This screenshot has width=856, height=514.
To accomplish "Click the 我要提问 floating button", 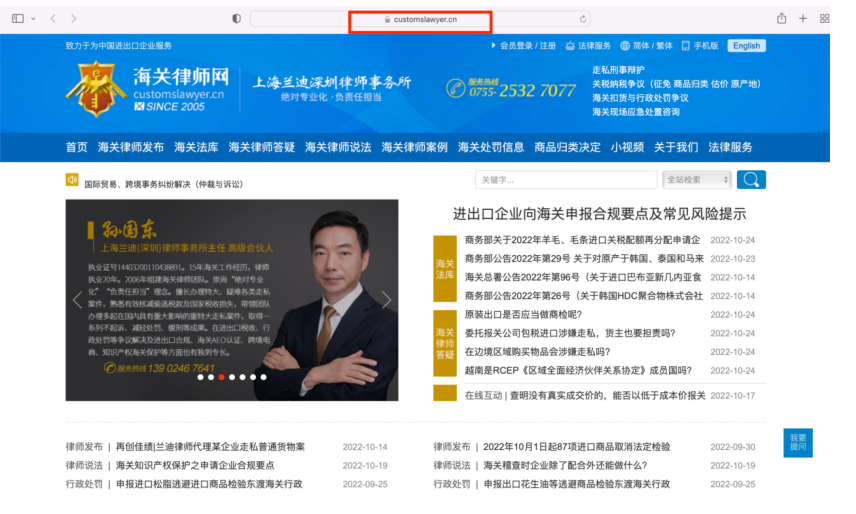I will pos(797,443).
